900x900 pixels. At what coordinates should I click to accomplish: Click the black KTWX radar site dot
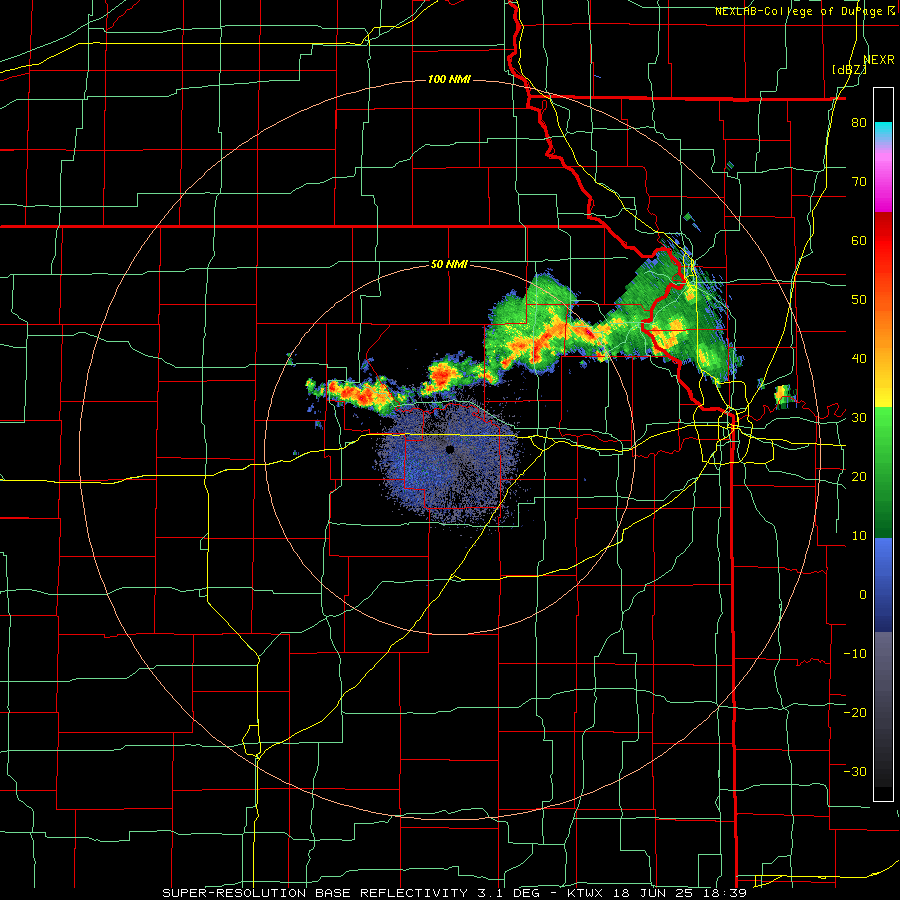pyautogui.click(x=450, y=449)
